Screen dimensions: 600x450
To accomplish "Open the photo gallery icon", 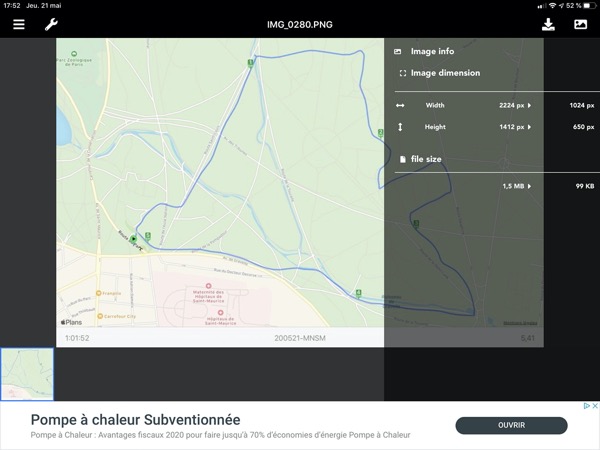I will pos(580,24).
